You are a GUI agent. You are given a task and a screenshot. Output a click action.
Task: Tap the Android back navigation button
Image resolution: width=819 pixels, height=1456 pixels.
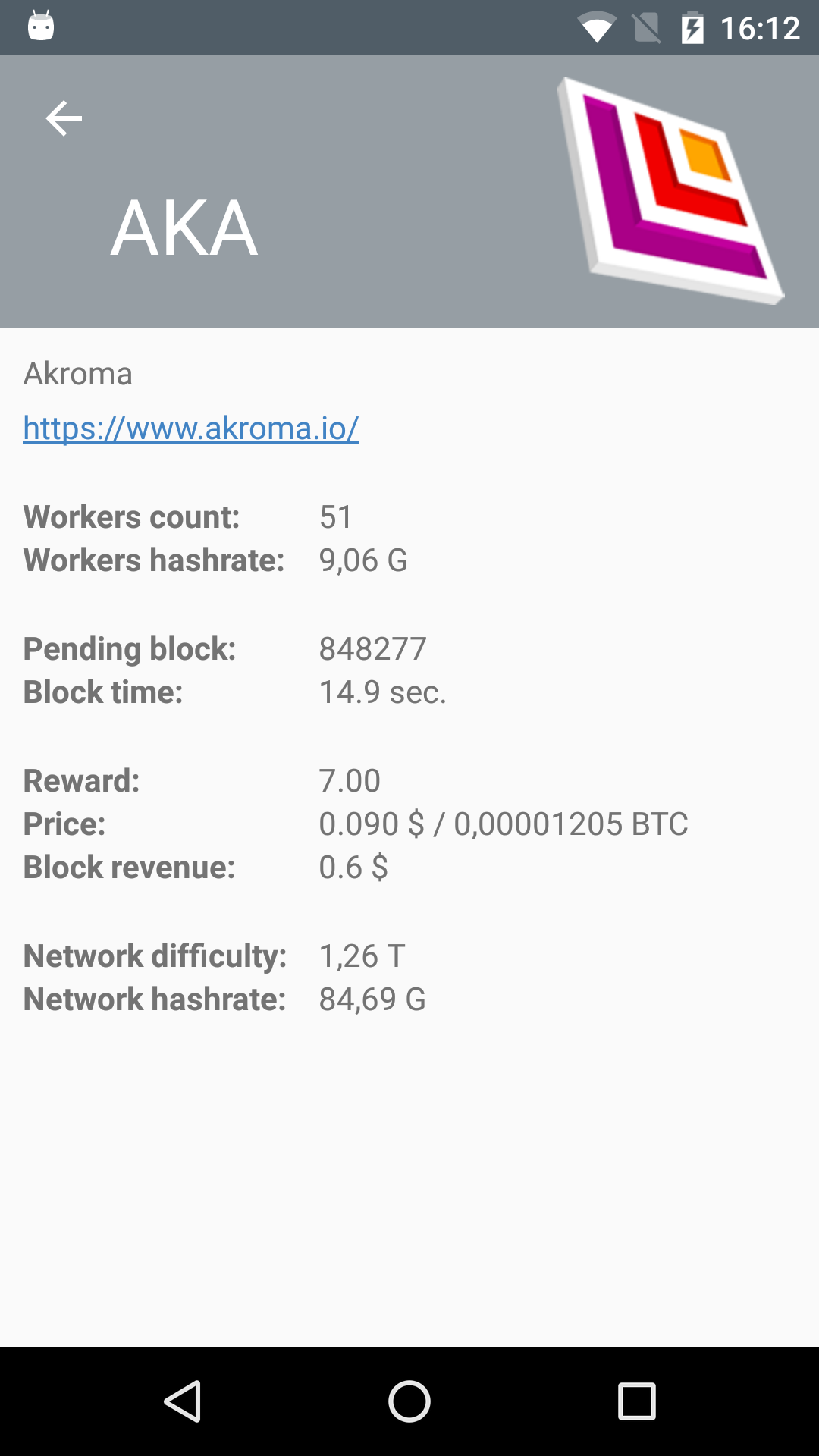[x=182, y=1401]
